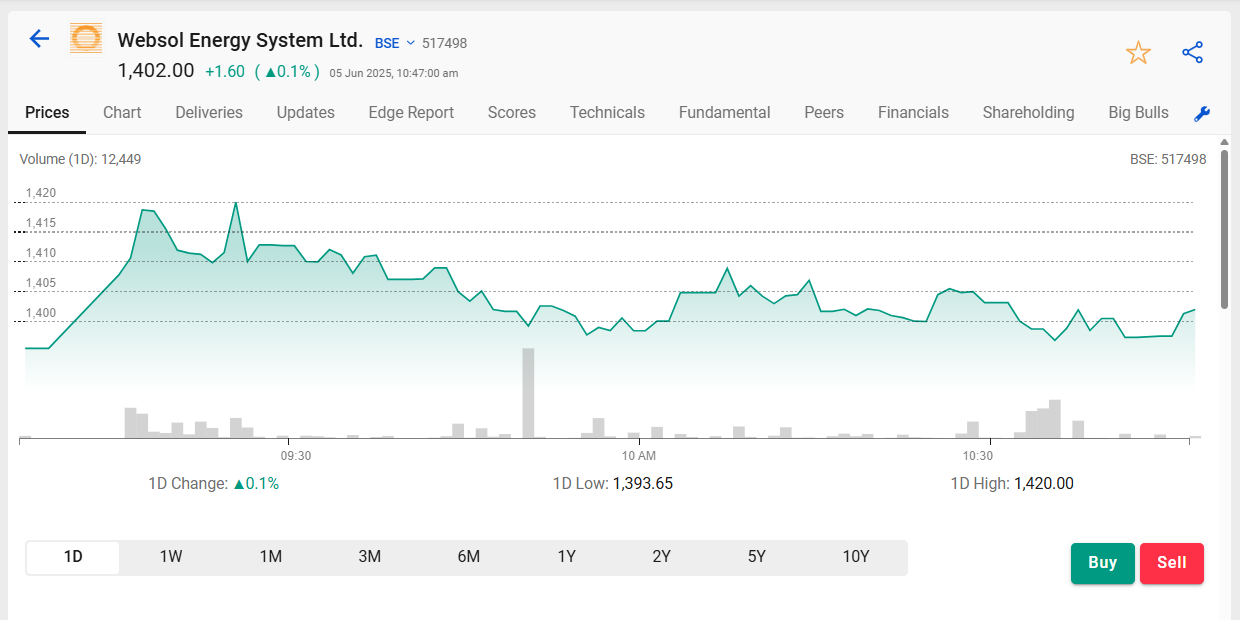Image resolution: width=1240 pixels, height=620 pixels.
Task: Click the red Sell button
Action: coord(1171,563)
